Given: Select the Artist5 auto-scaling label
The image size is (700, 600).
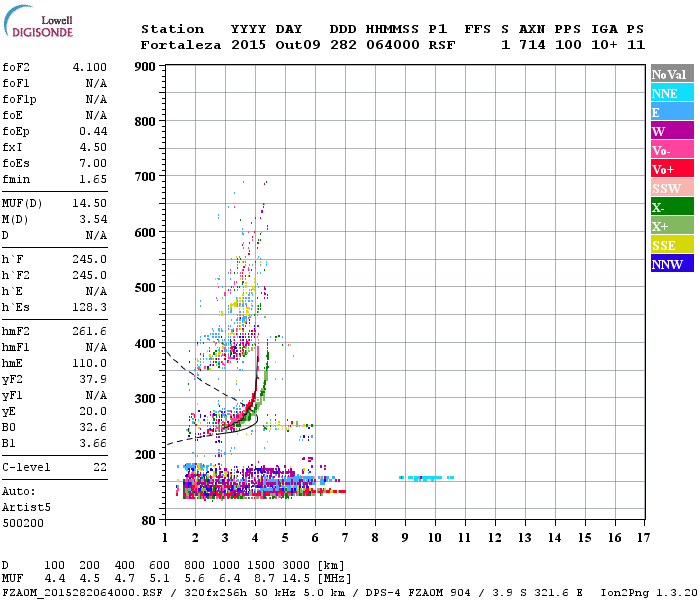Looking at the screenshot, I should click(x=24, y=507).
